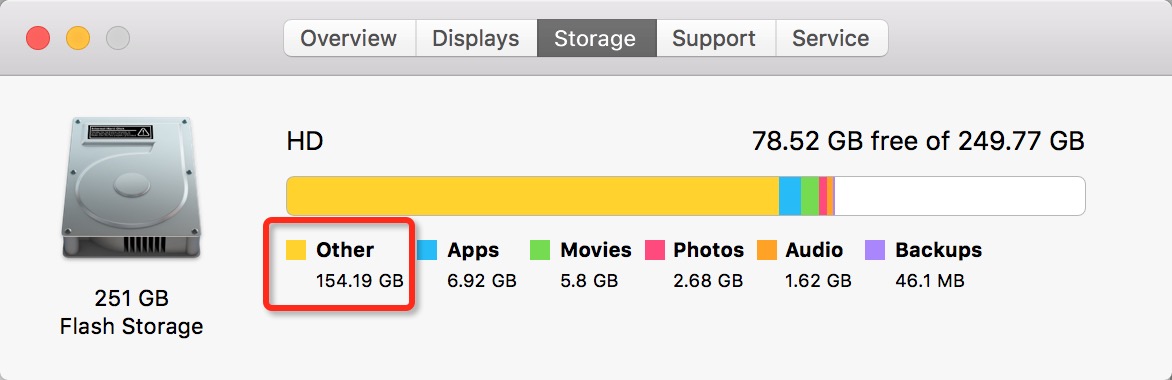Open the Displays tab
Viewport: 1172px width, 380px height.
476,38
